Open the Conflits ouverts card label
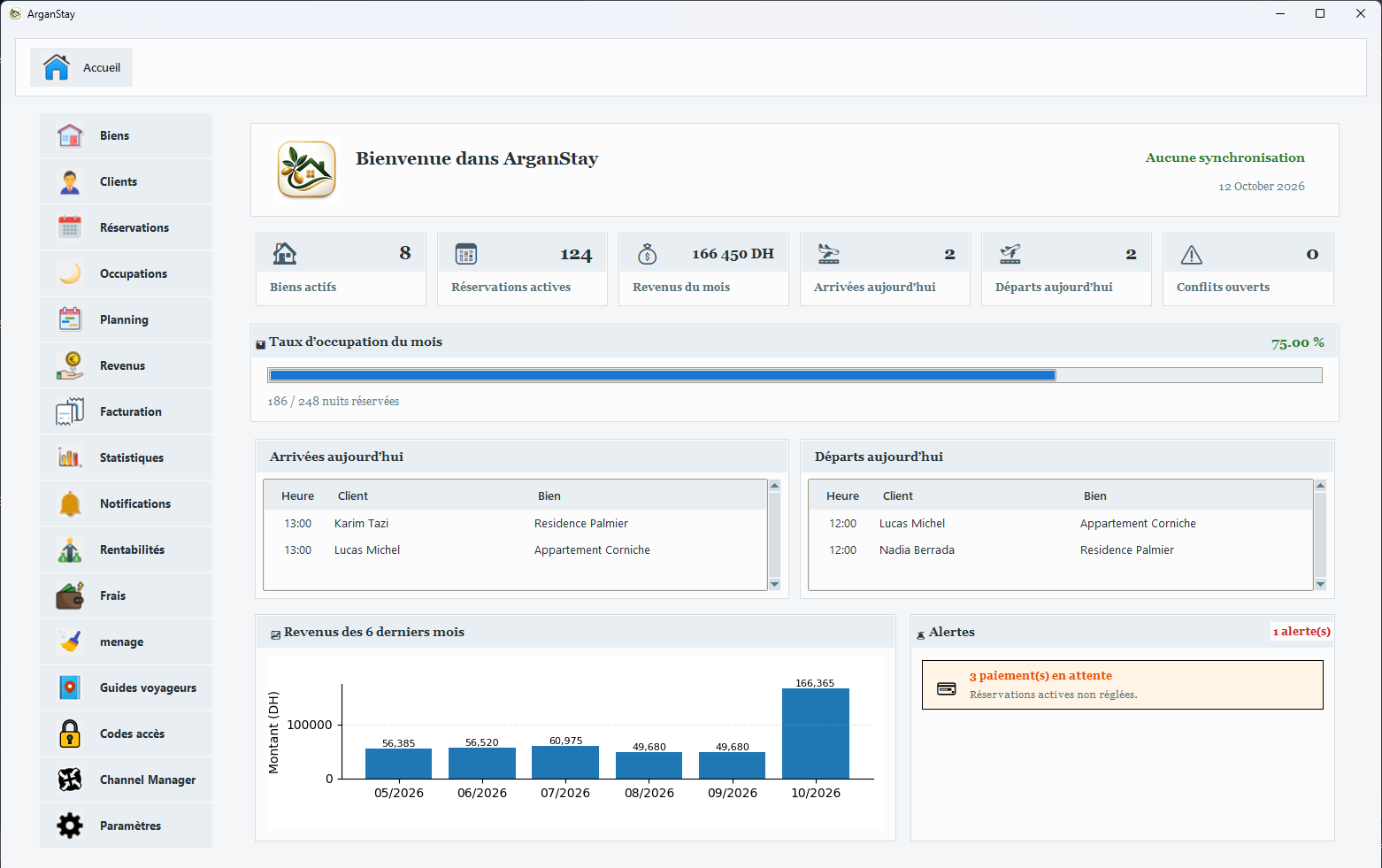1382x868 pixels. (1223, 287)
